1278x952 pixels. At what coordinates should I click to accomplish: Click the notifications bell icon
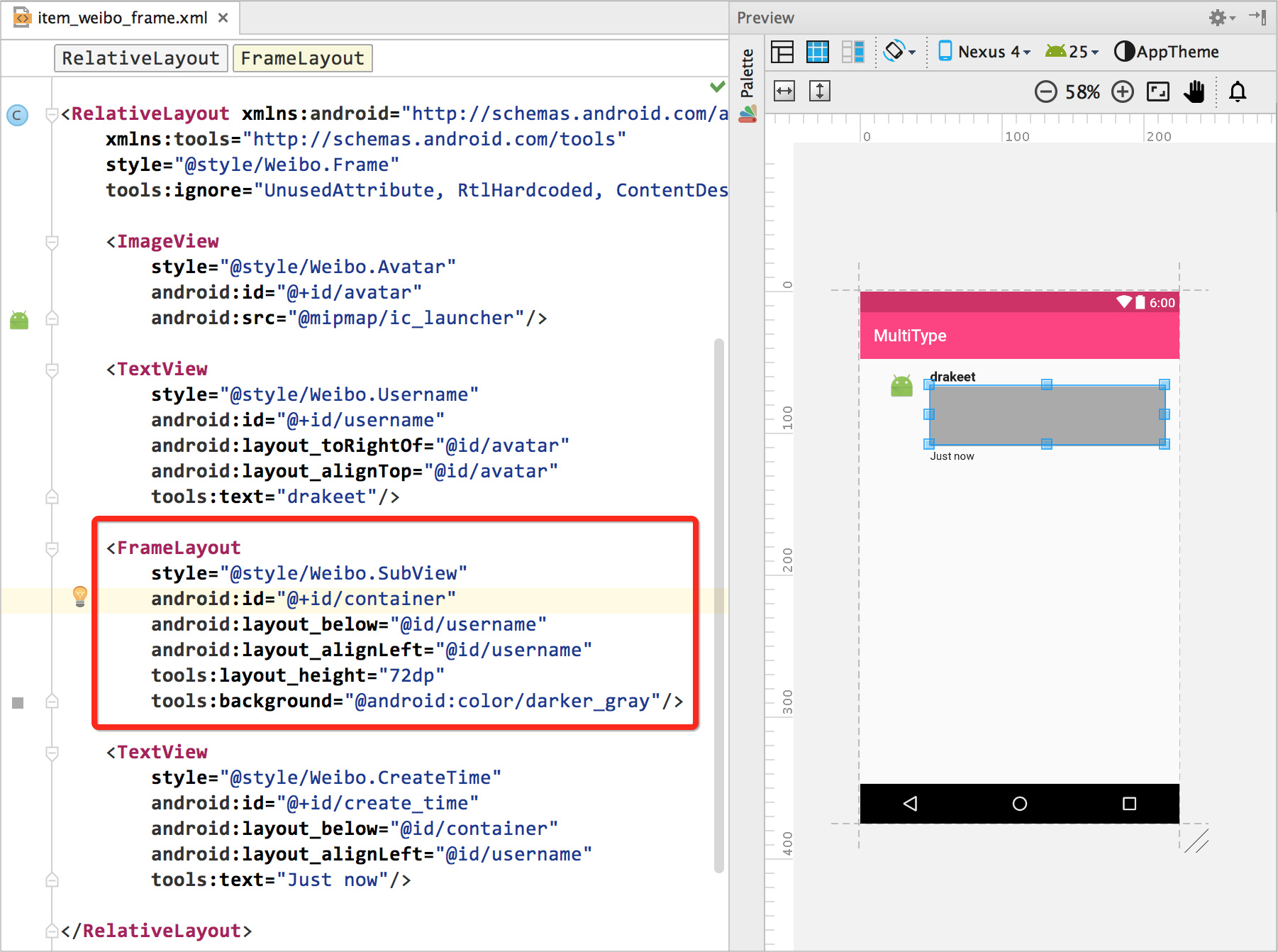(1238, 92)
